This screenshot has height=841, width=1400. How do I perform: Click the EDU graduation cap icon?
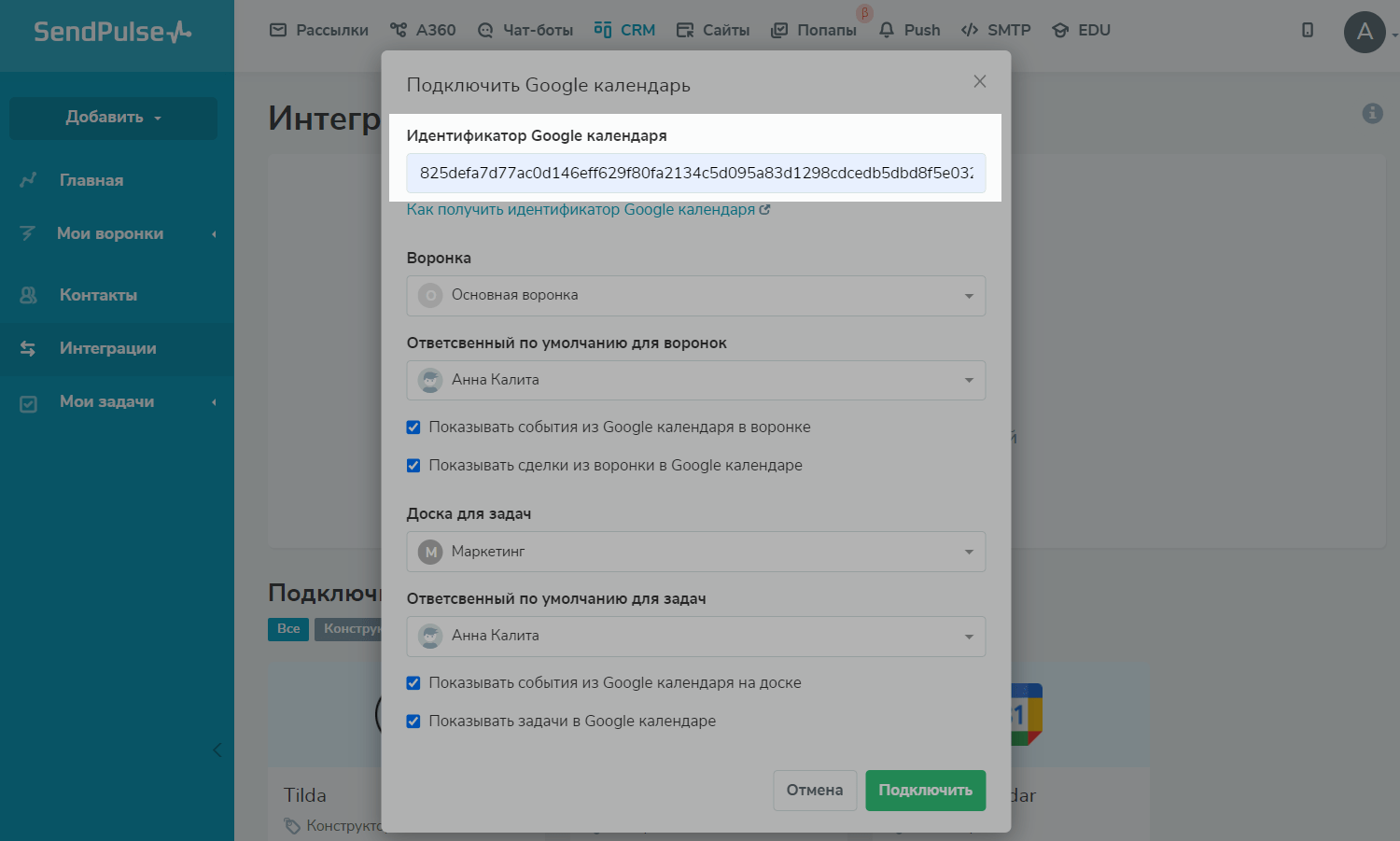[x=1060, y=30]
